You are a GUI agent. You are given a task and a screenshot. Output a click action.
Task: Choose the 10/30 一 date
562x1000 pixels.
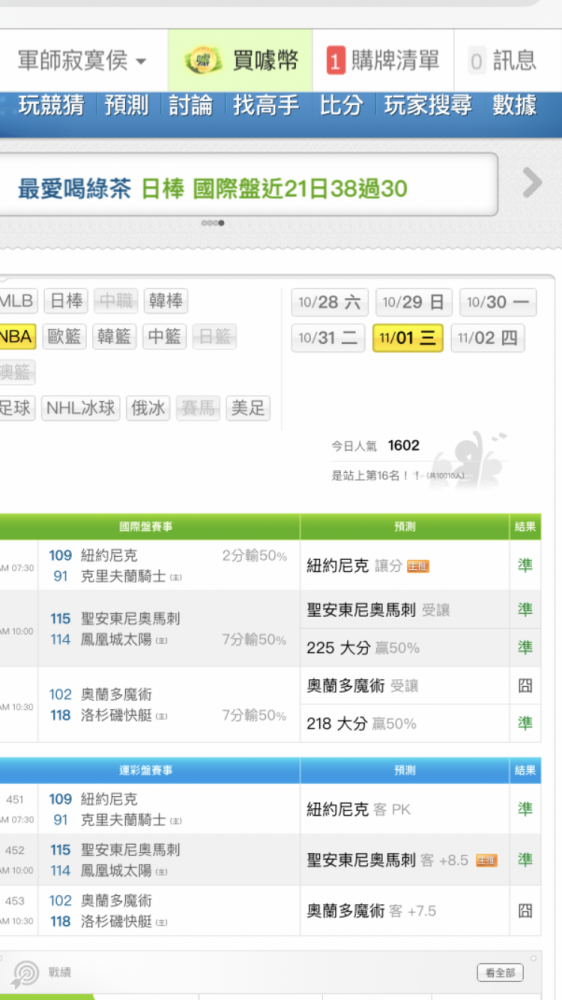pos(498,302)
